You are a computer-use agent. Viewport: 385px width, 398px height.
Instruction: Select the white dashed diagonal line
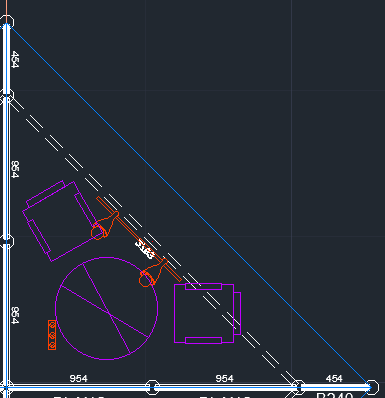coord(152,240)
